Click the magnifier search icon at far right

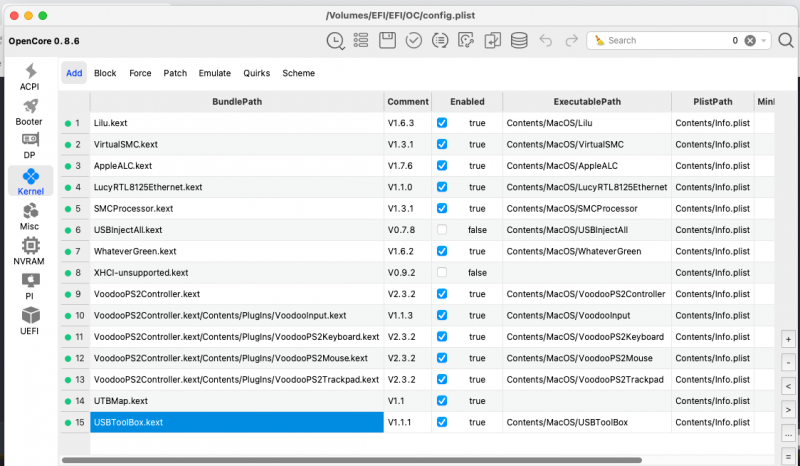click(x=784, y=41)
